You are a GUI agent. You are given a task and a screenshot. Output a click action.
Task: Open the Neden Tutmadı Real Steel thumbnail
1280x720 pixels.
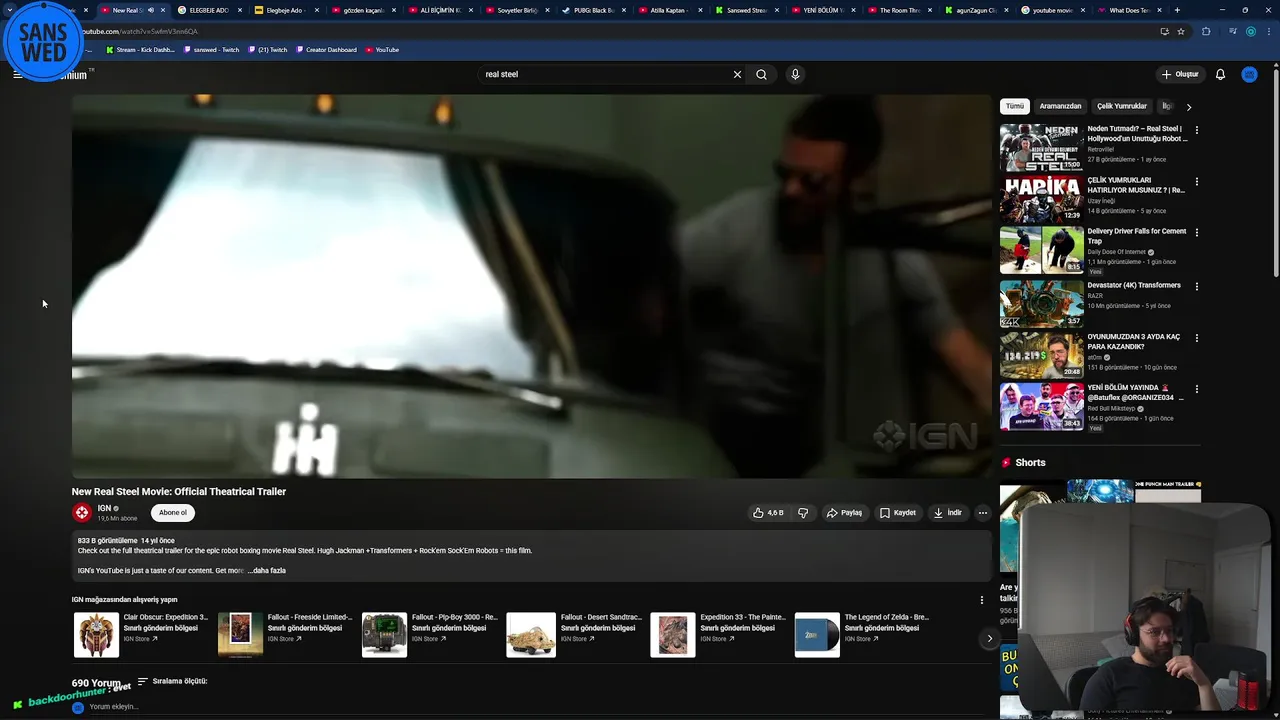point(1041,147)
